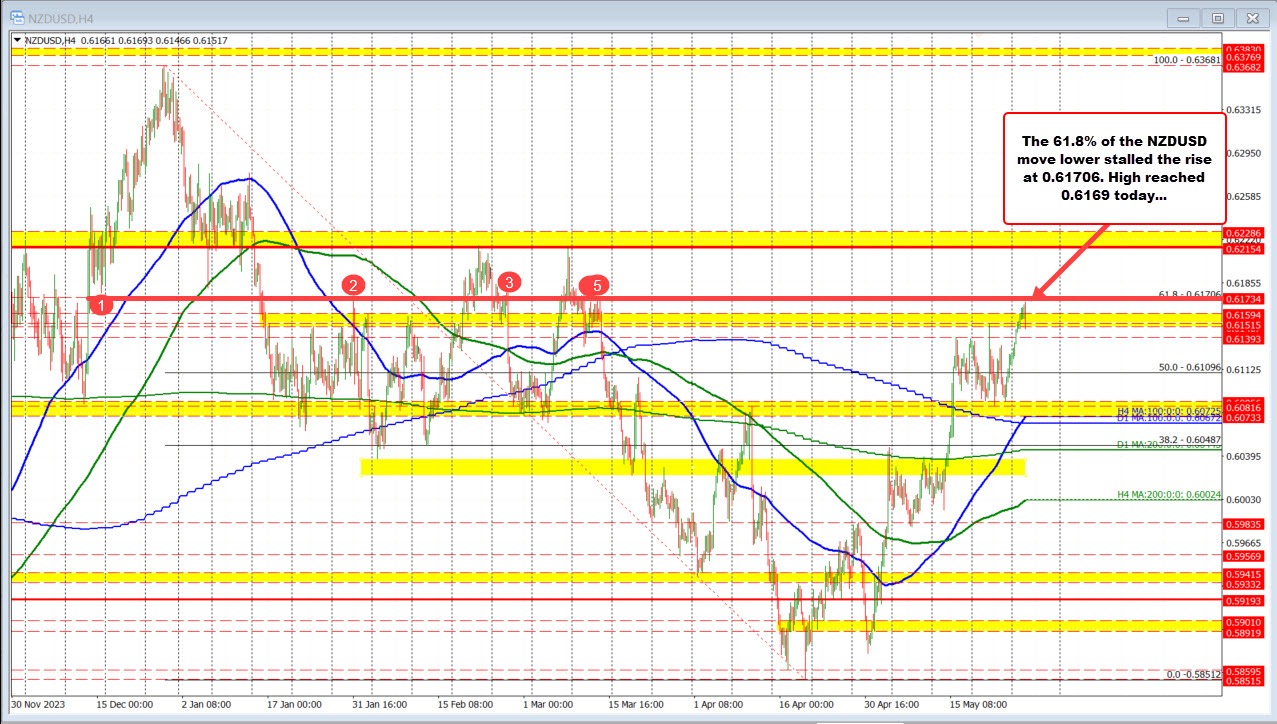
Task: Select the red circled marker labeled 1
Action: 100,306
